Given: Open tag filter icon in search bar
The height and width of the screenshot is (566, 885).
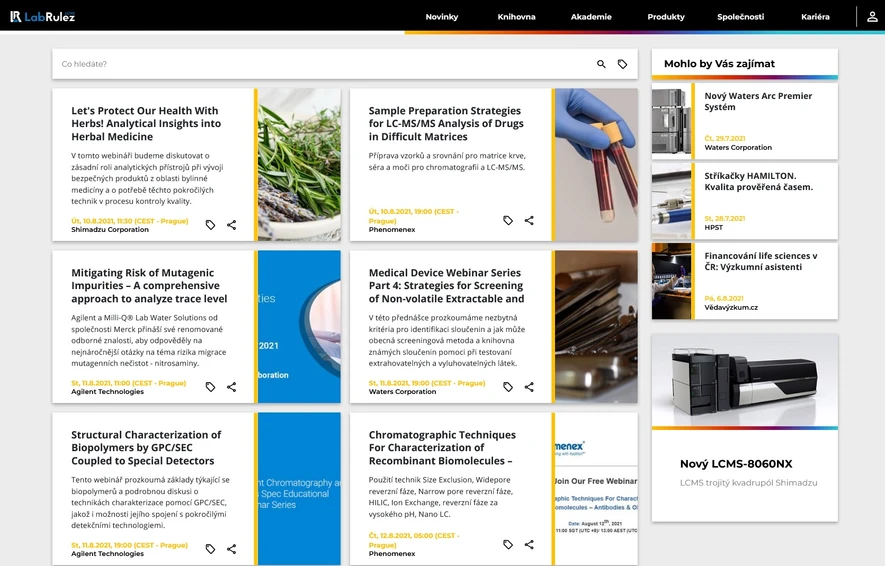Looking at the screenshot, I should coord(622,64).
